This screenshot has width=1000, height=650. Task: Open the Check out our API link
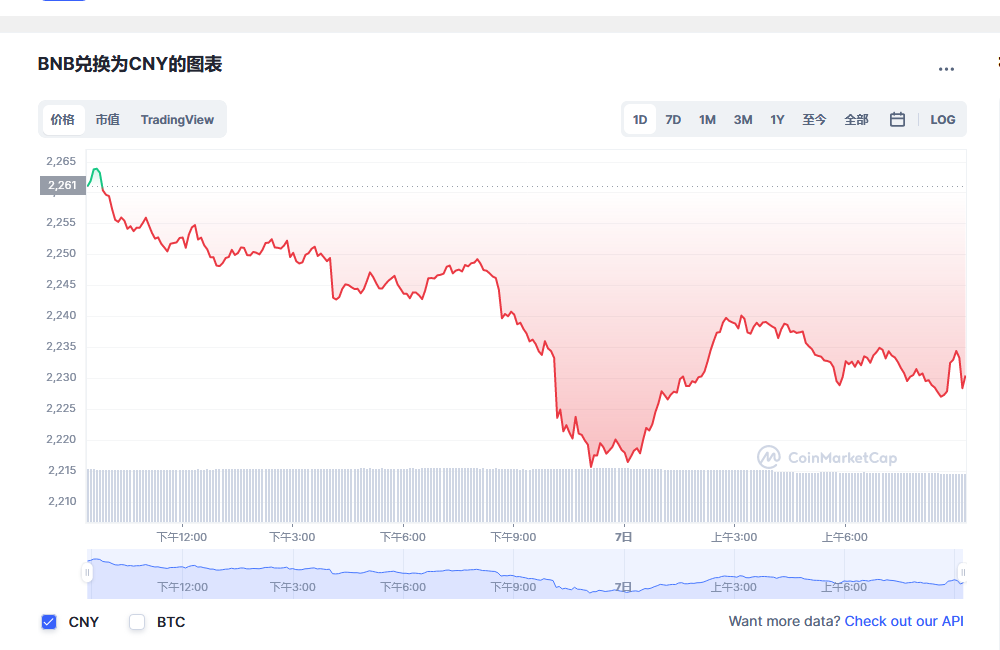click(904, 621)
